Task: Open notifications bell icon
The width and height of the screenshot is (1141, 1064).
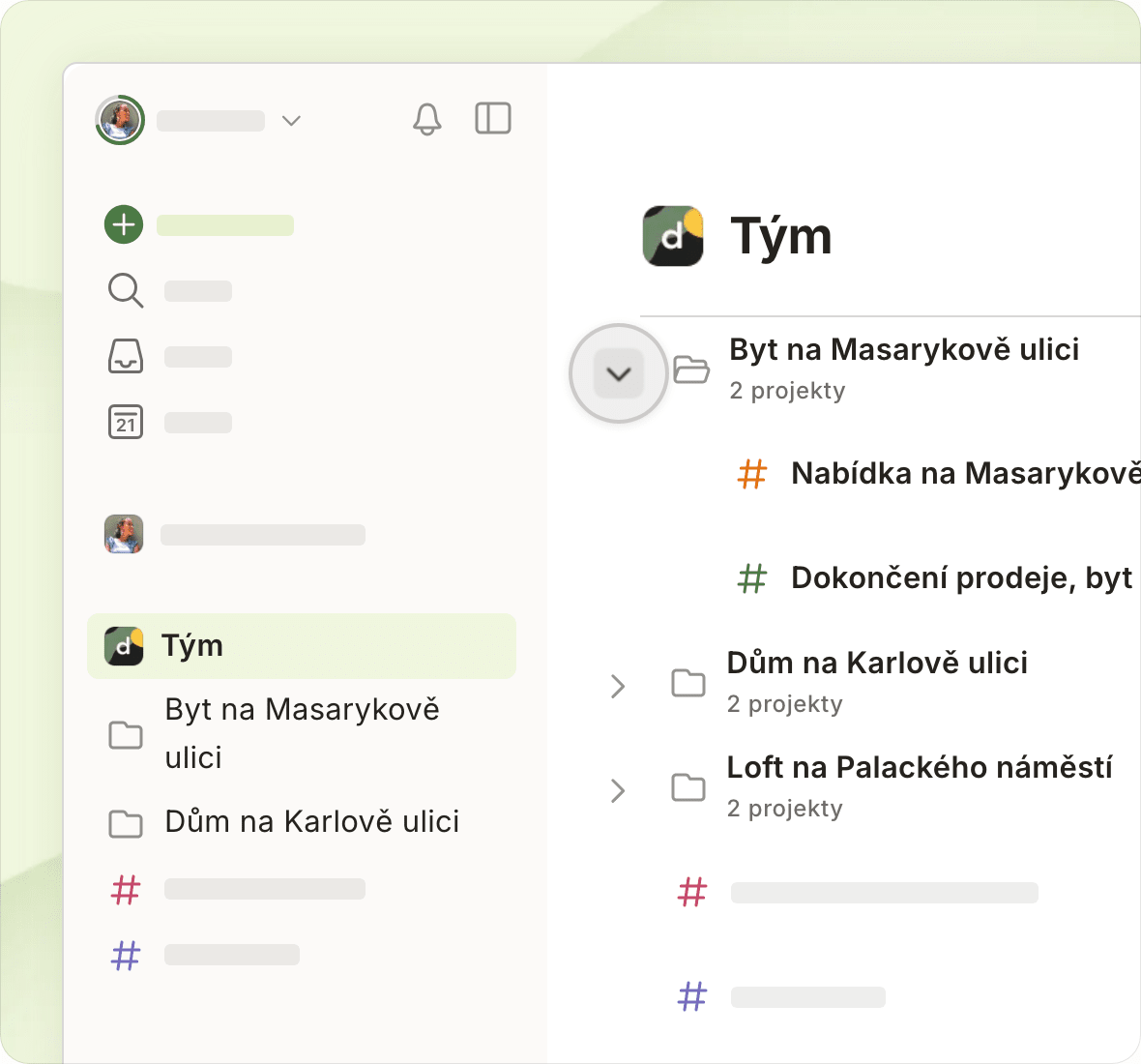Action: [x=427, y=119]
